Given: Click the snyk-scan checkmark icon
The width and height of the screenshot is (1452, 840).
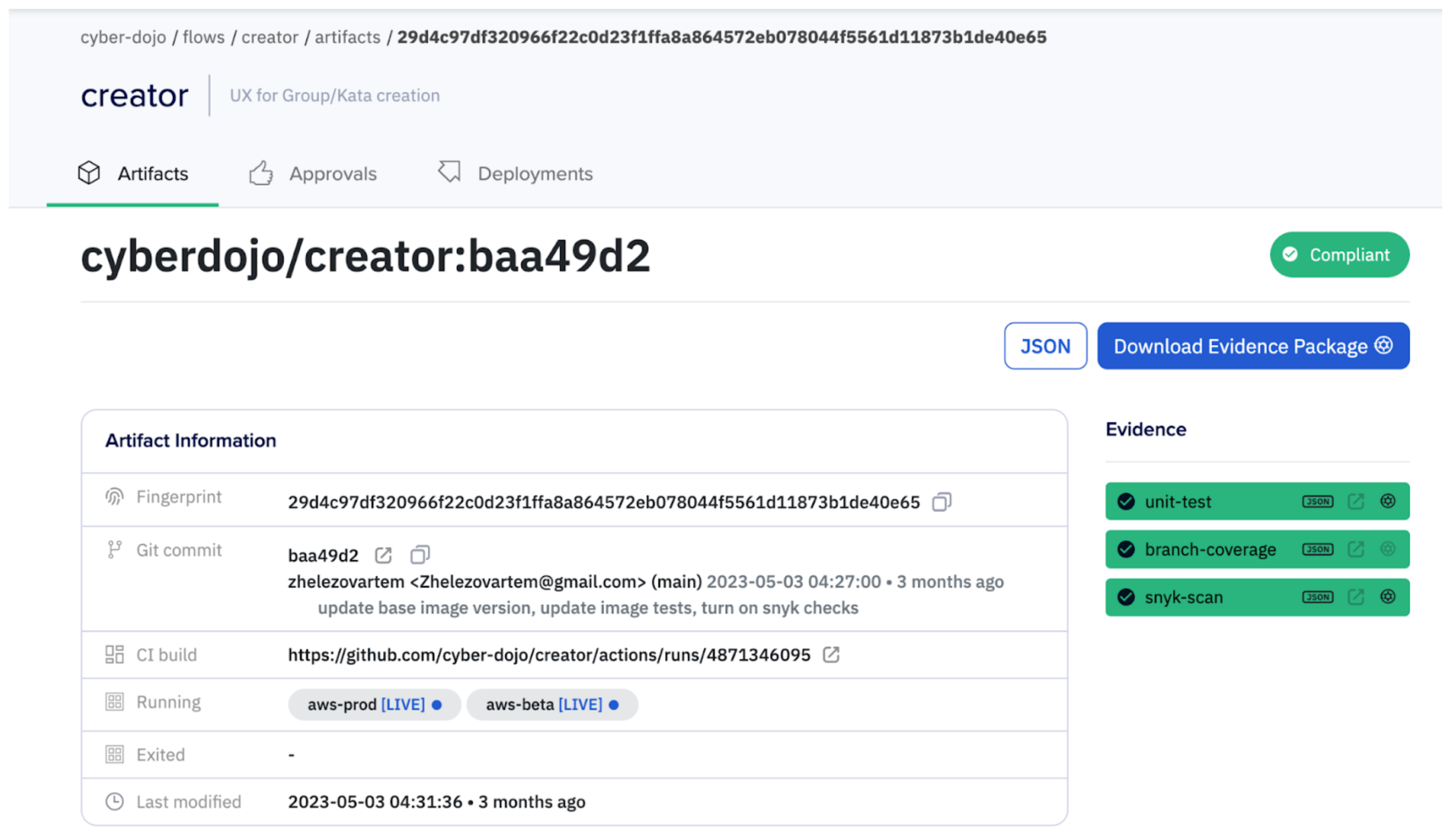Looking at the screenshot, I should tap(1127, 598).
